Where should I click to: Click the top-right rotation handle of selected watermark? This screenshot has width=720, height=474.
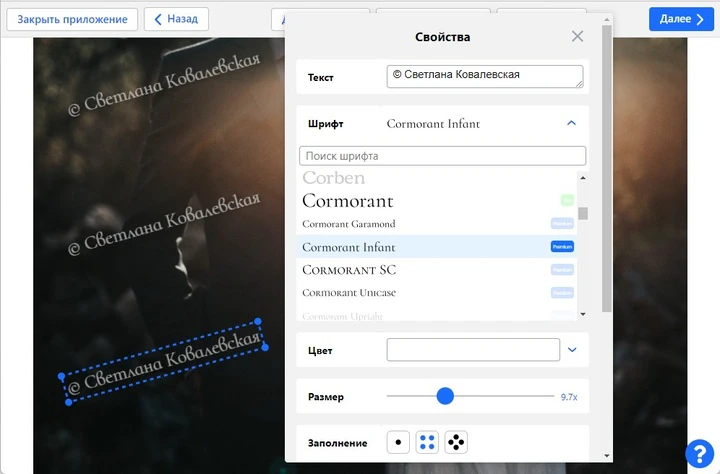tap(258, 322)
